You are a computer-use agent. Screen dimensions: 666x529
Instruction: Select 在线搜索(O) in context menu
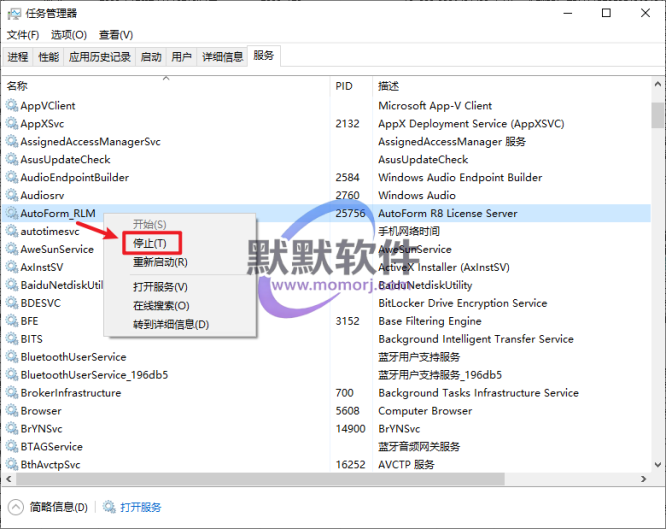161,305
